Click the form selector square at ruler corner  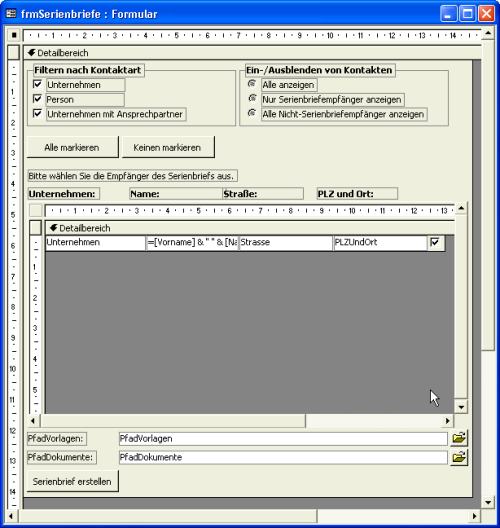coord(14,35)
